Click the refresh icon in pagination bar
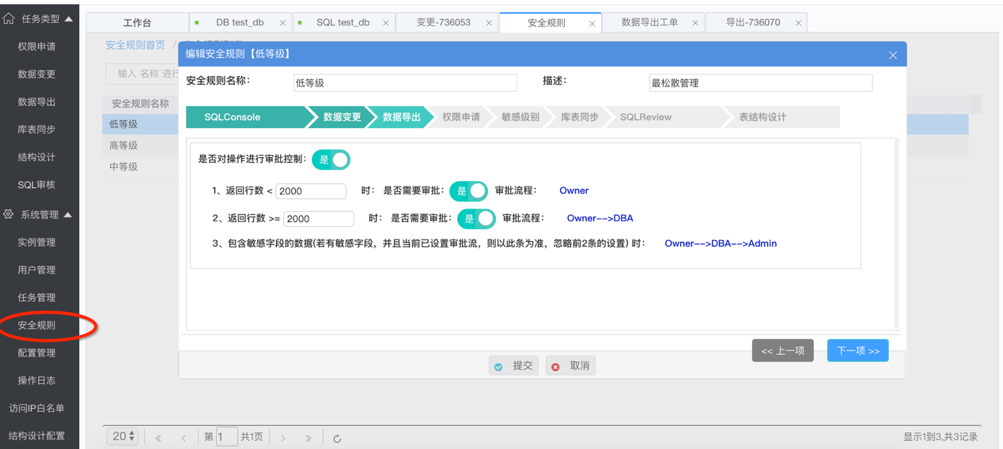Image resolution: width=1003 pixels, height=449 pixels. [x=337, y=438]
